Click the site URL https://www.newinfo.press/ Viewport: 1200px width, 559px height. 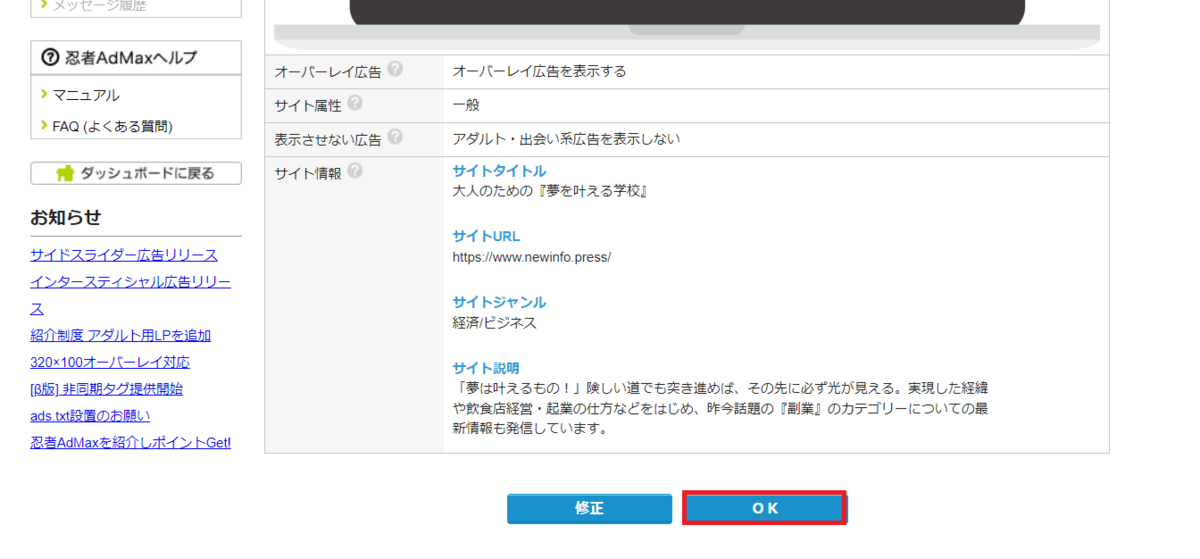(532, 257)
